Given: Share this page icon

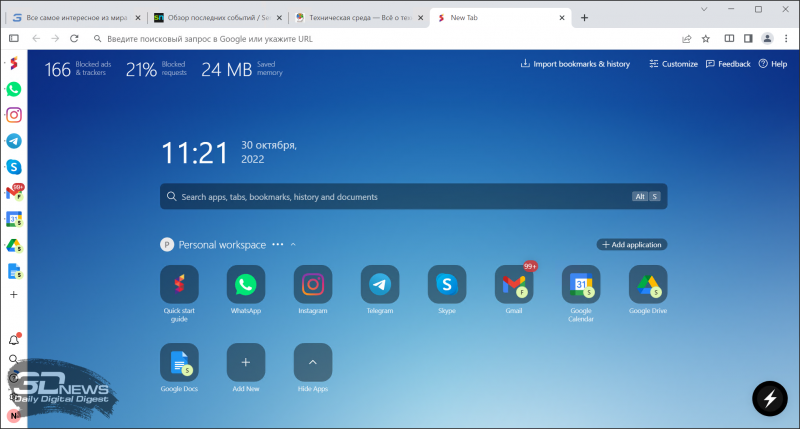Looking at the screenshot, I should 687,39.
